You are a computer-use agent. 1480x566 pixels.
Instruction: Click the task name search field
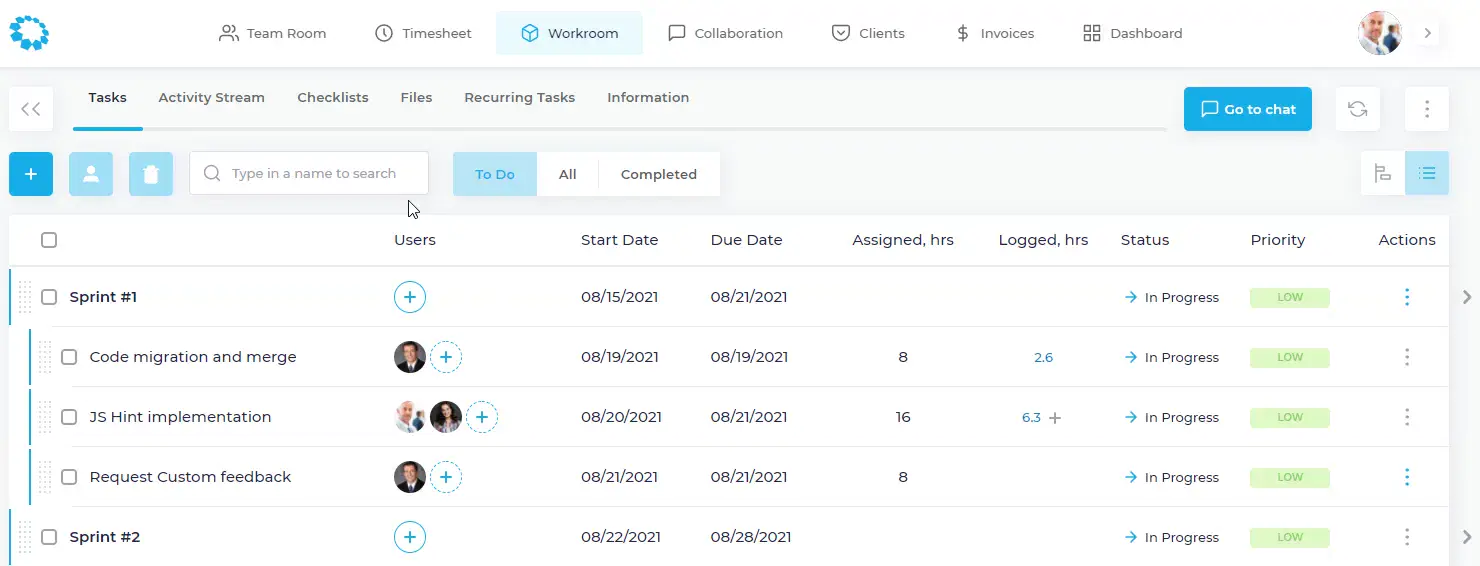coord(310,174)
